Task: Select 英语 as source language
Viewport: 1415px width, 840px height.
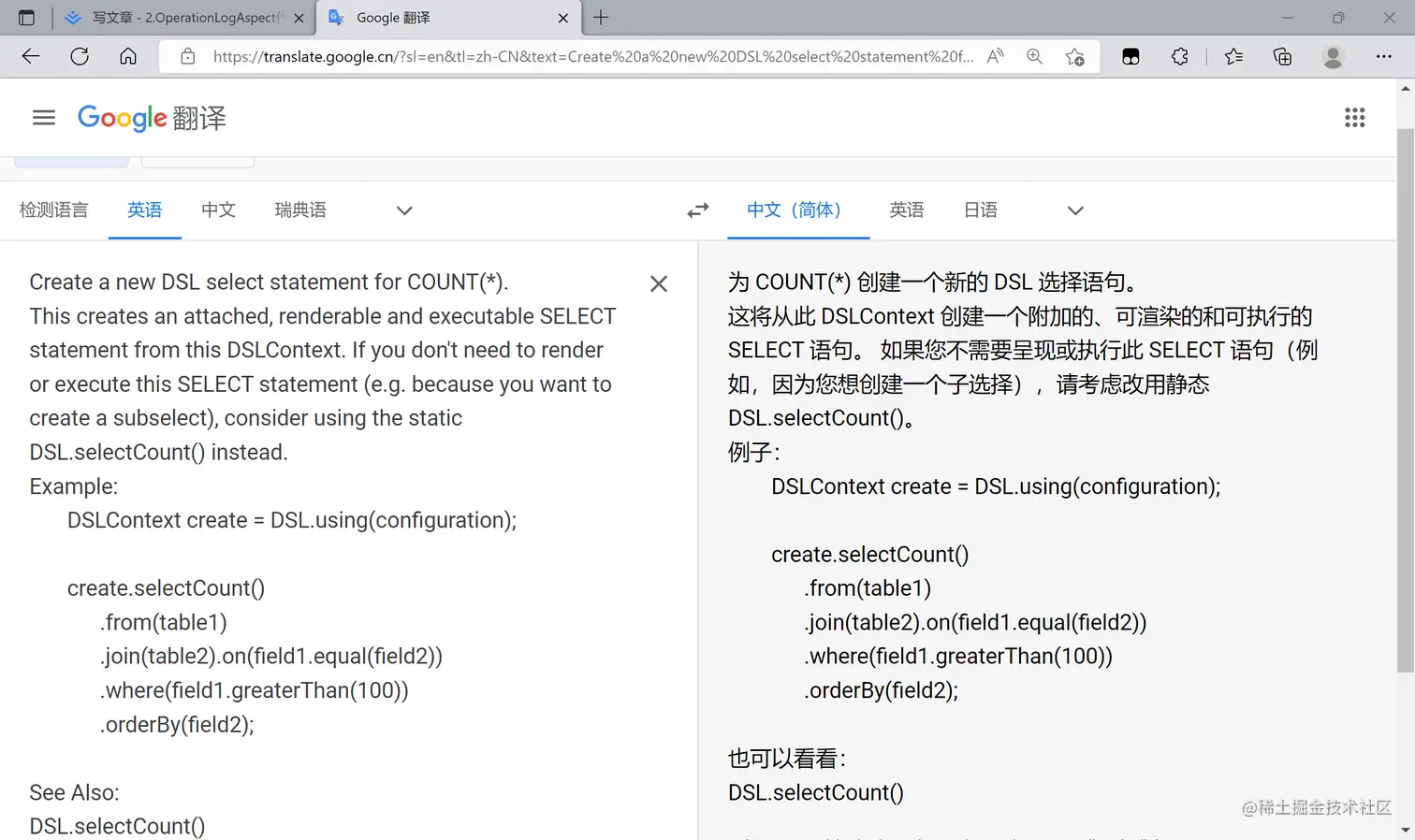Action: pos(145,210)
